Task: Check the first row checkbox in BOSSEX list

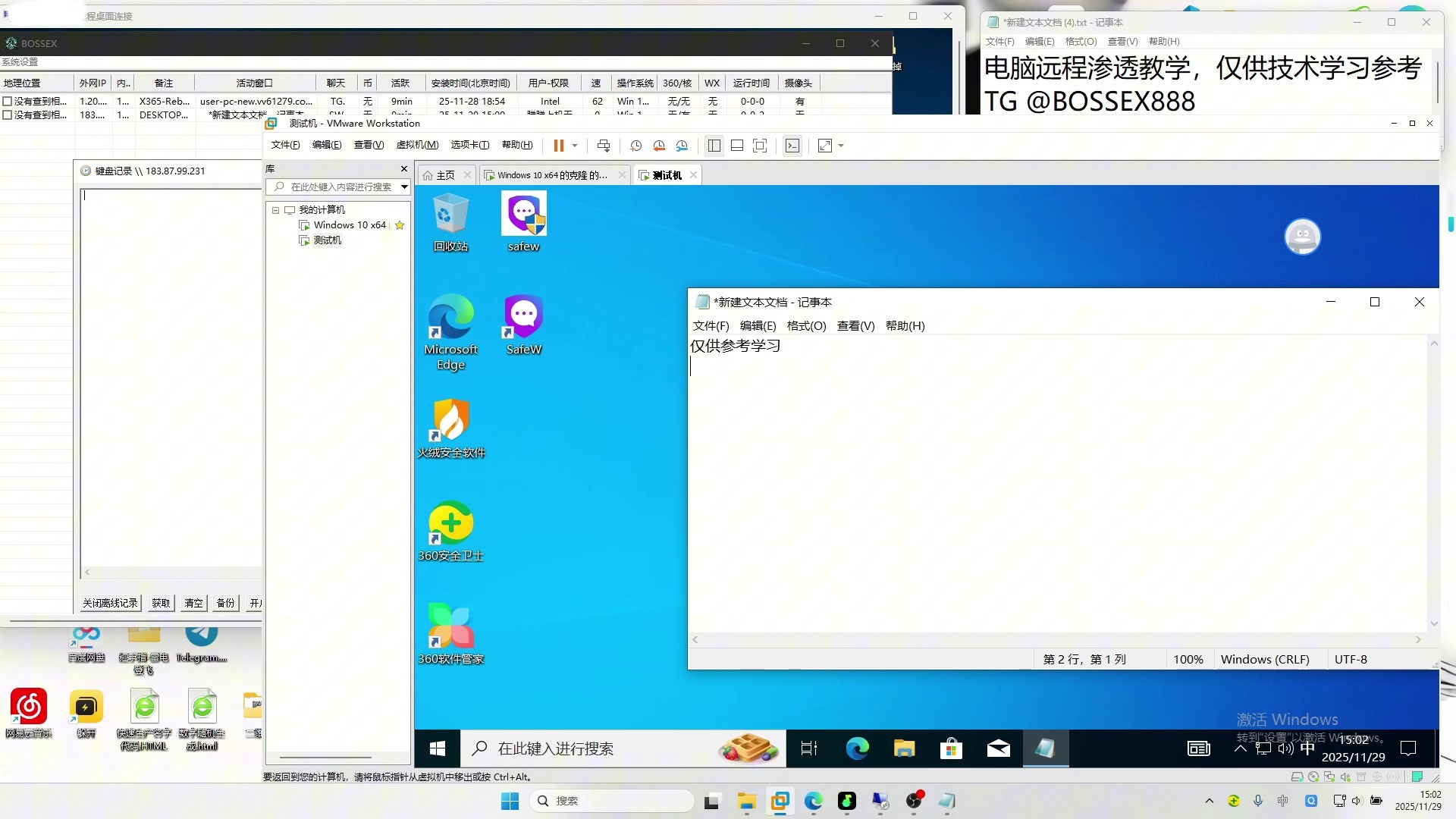Action: 8,101
